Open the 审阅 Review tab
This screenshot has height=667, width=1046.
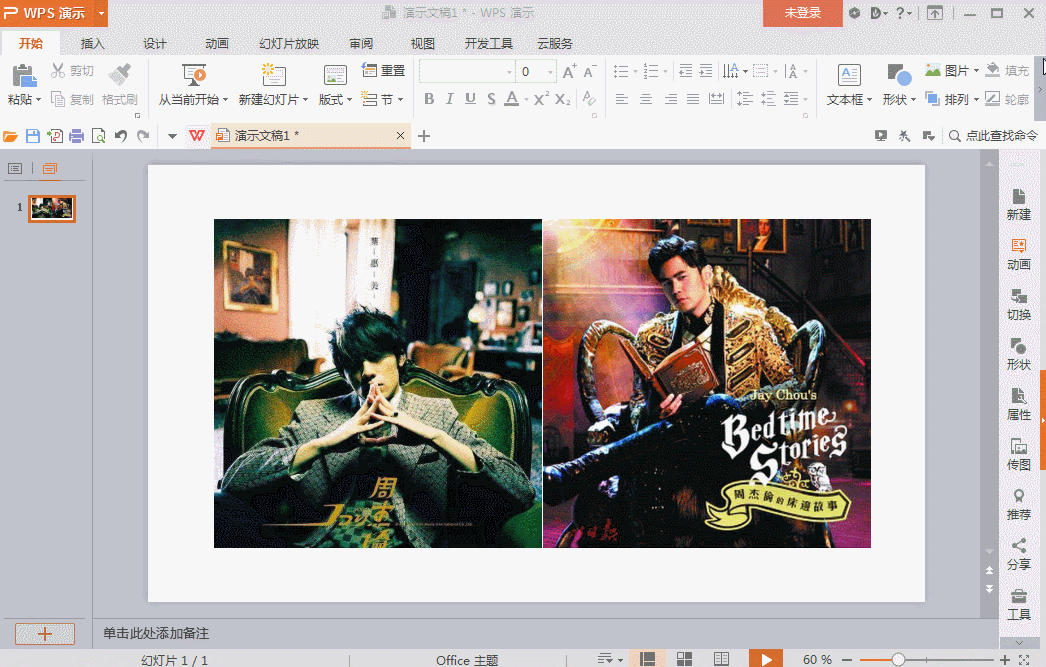361,43
